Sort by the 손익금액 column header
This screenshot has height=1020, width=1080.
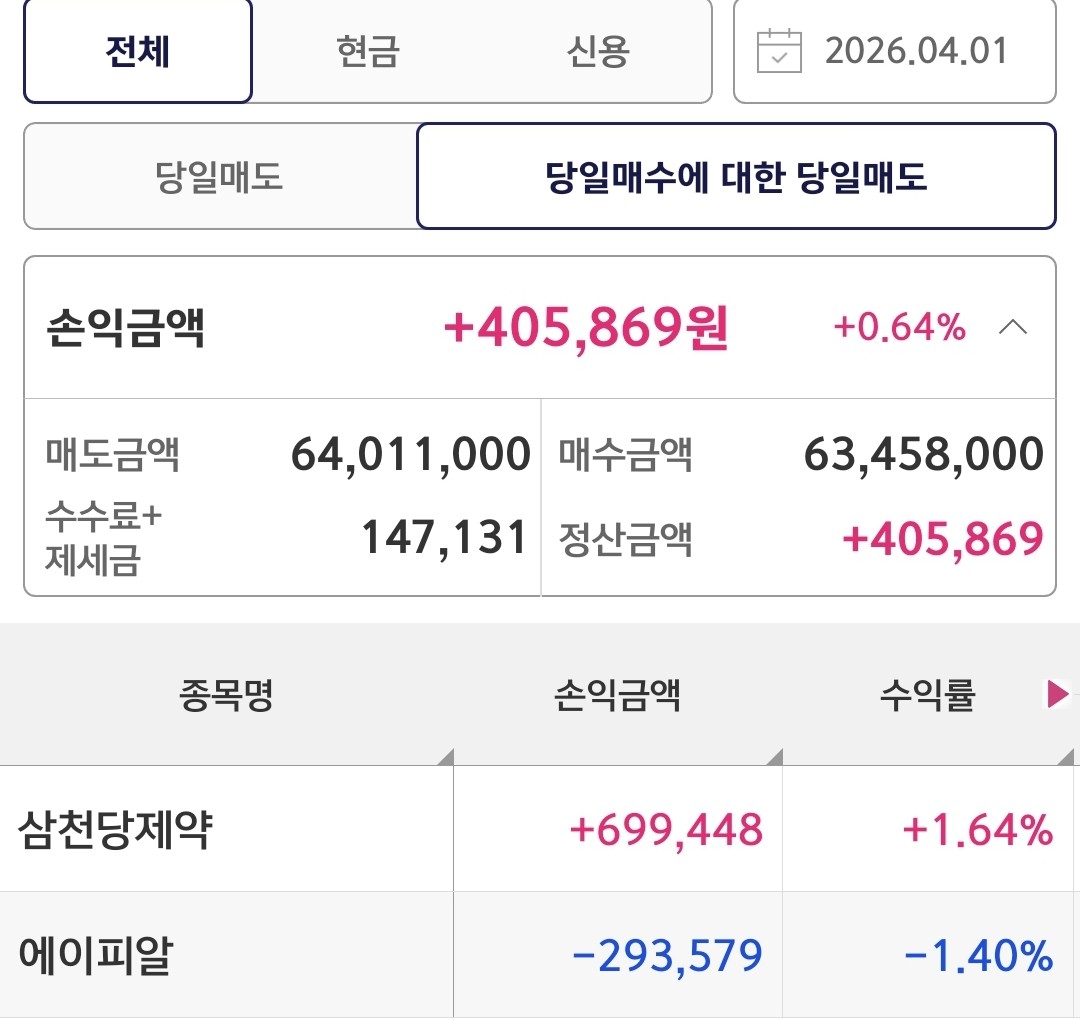617,695
